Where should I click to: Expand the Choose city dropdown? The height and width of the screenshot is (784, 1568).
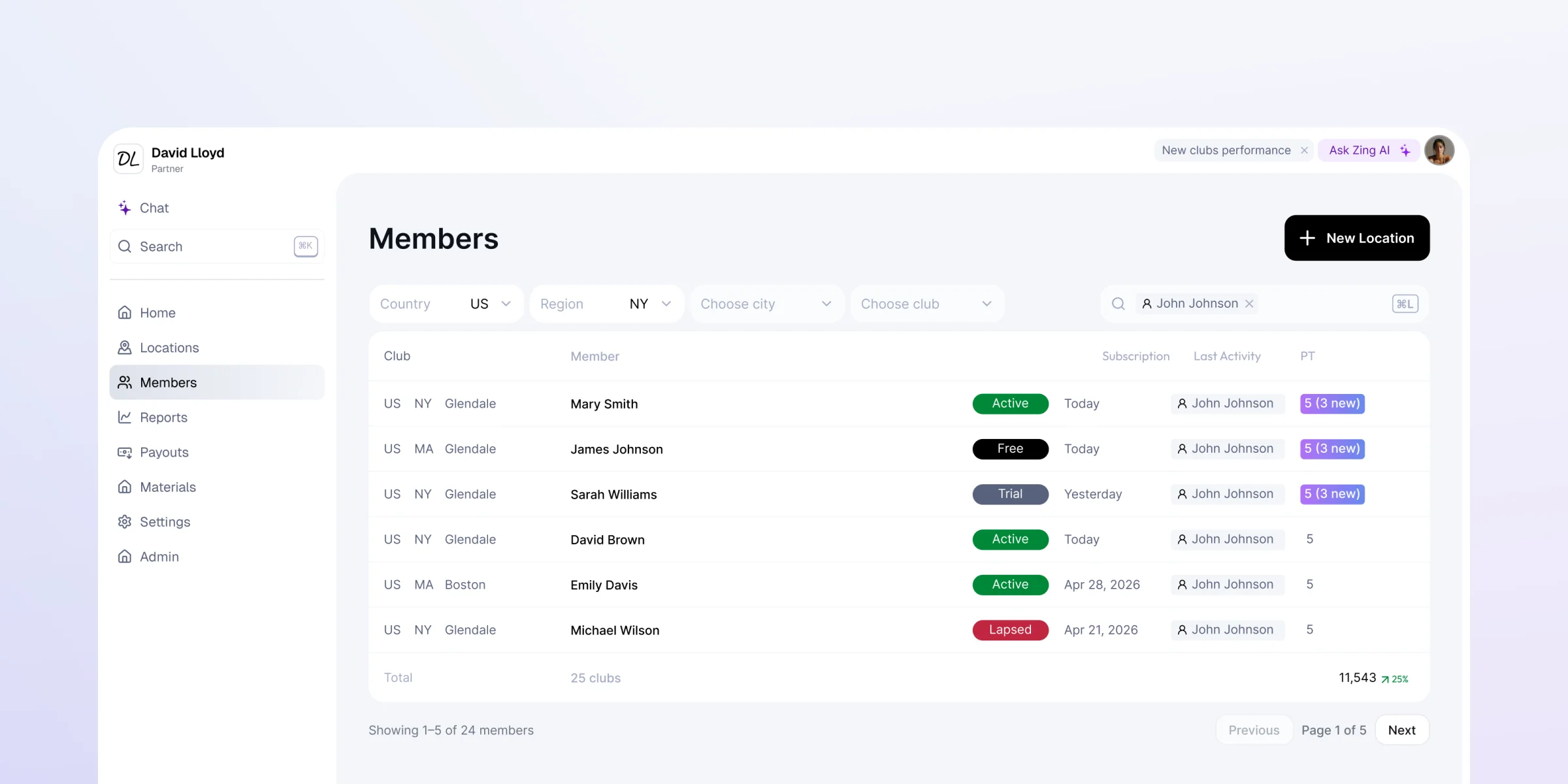766,304
